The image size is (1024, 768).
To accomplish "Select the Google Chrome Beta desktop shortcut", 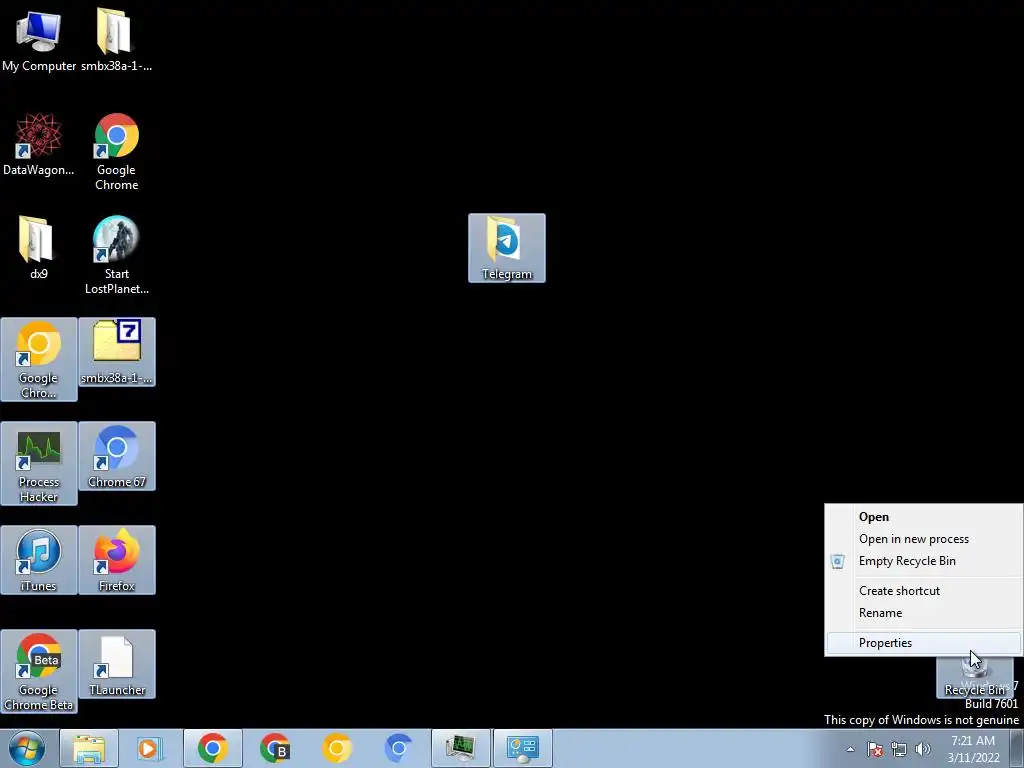I will coord(39,671).
